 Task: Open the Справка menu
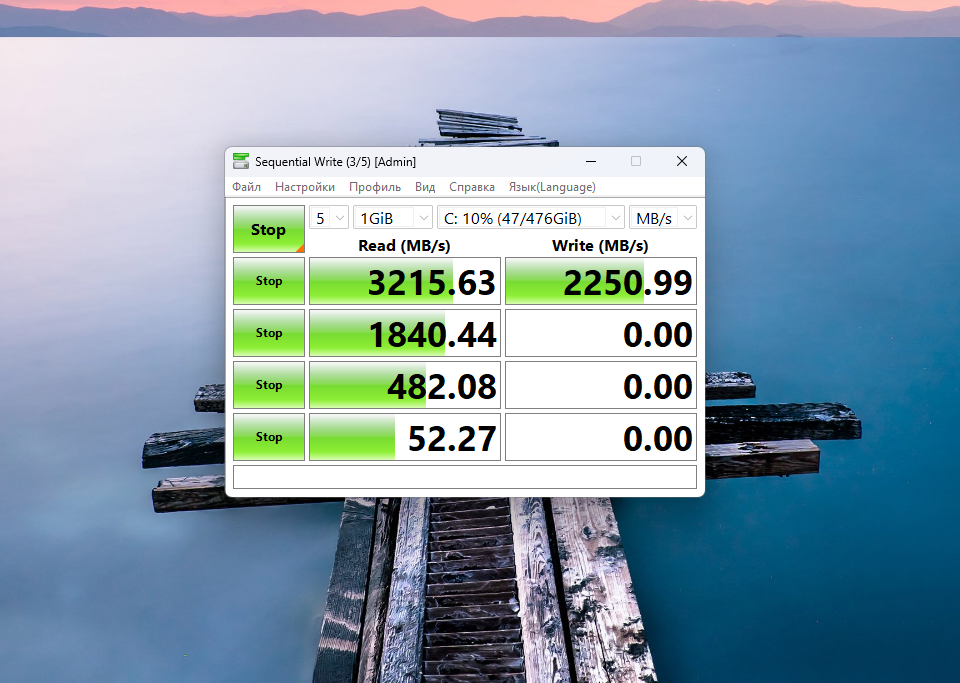(472, 187)
